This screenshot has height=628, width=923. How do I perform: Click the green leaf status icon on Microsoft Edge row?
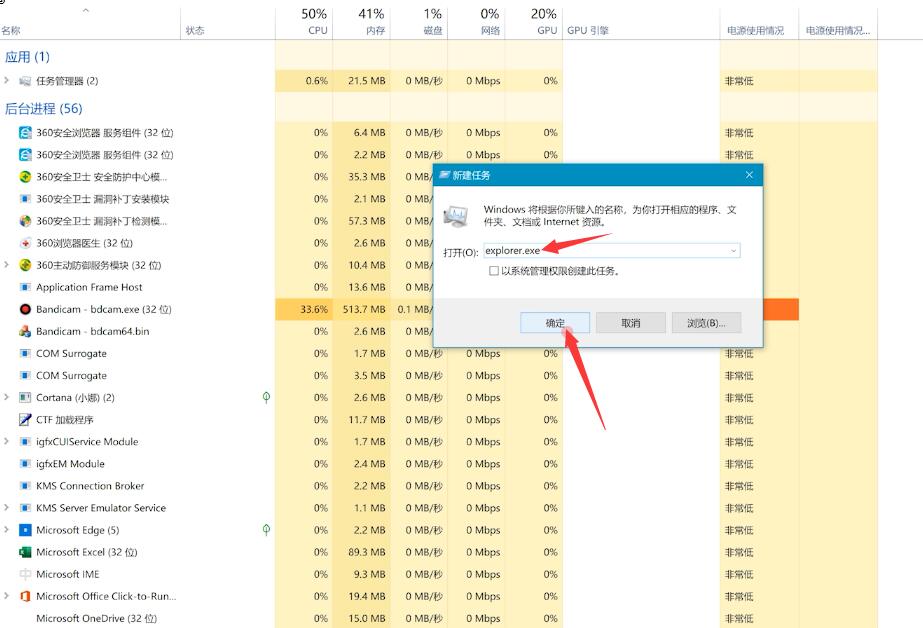point(266,530)
